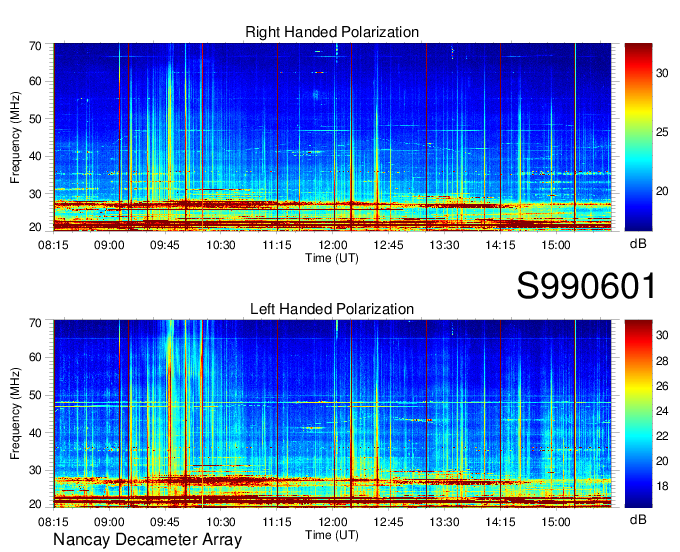Click the 40 frequency tick on the Right Handed plot

(36, 156)
